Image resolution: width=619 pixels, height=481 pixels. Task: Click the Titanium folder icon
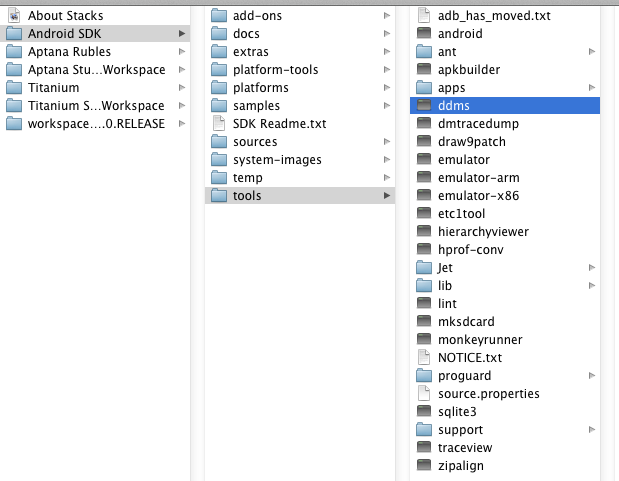pos(14,88)
